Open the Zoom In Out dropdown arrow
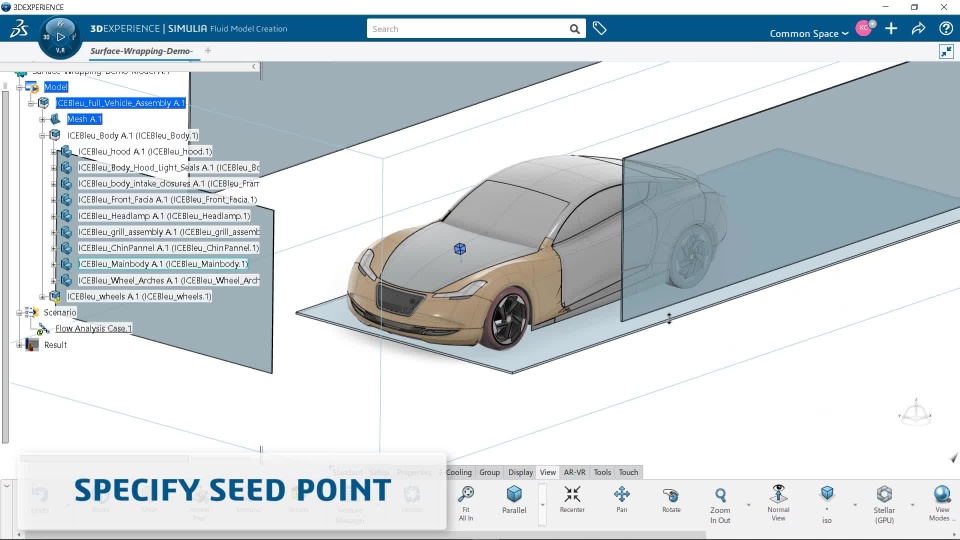This screenshot has height=540, width=960. point(748,504)
